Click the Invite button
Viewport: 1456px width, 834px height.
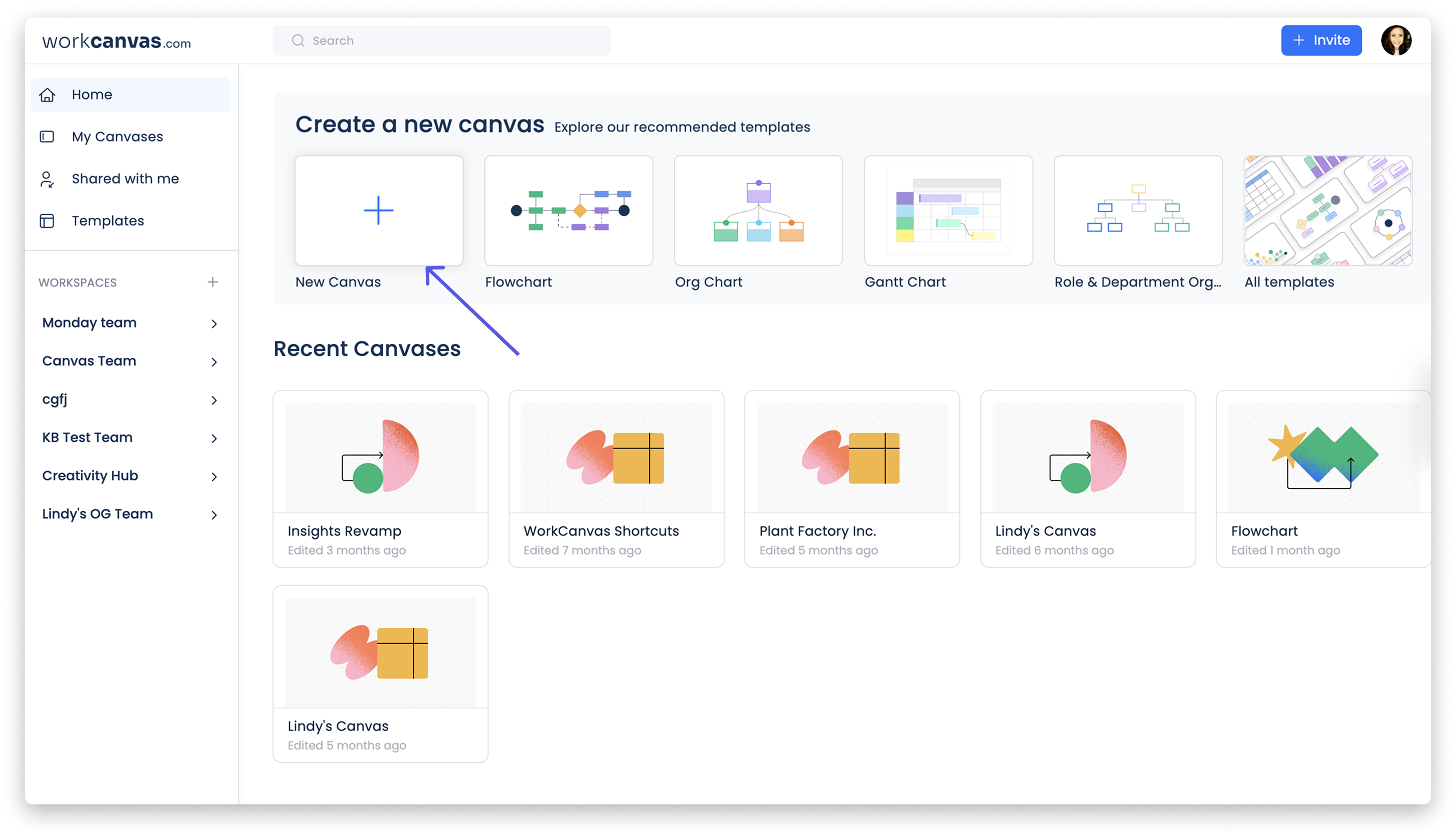(x=1321, y=40)
